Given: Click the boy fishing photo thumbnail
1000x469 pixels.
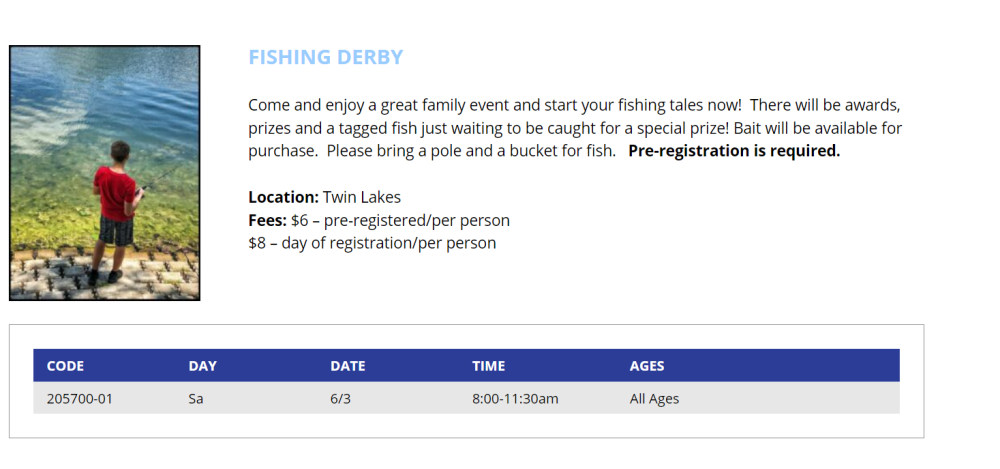Looking at the screenshot, I should [105, 173].
